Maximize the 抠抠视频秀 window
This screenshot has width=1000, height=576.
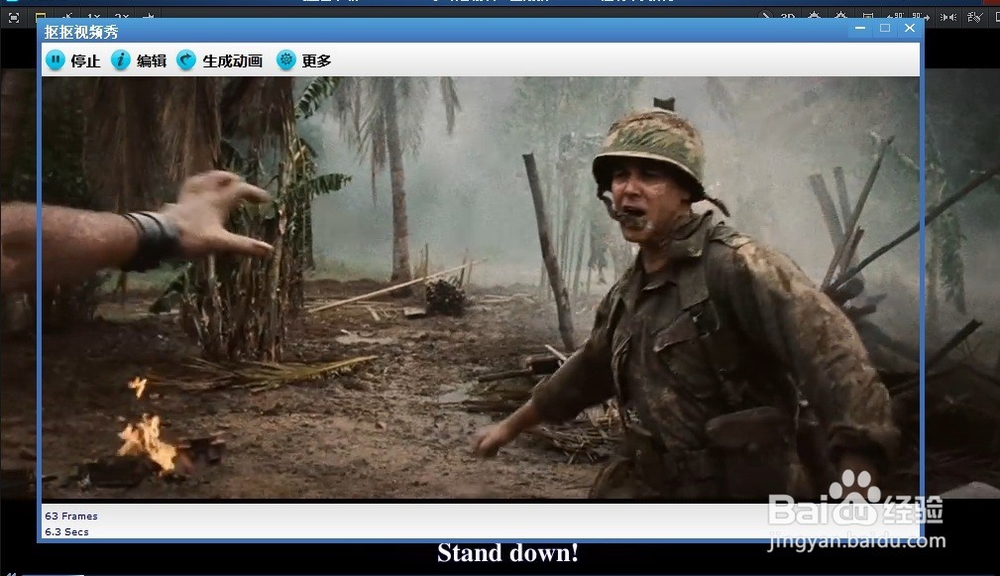[885, 28]
